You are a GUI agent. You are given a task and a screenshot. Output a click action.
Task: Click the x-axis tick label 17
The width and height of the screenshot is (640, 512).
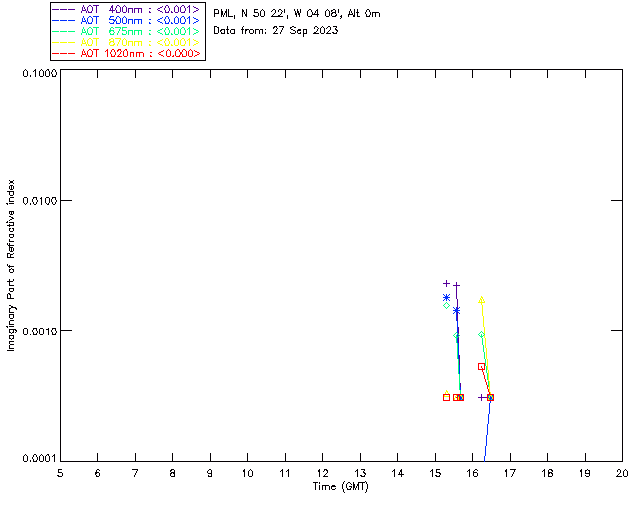[510, 473]
